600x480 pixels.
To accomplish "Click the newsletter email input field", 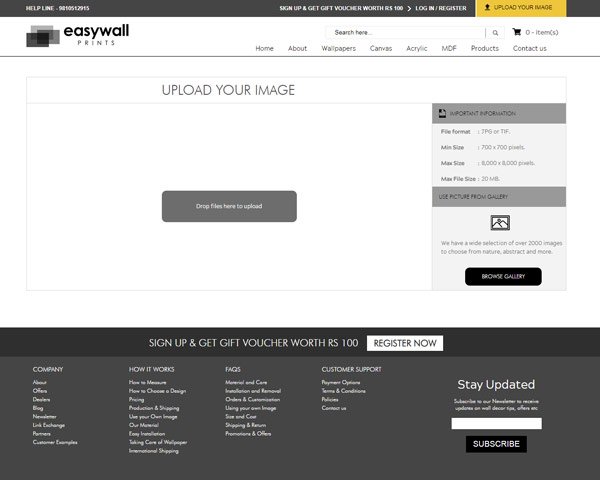I will [496, 423].
